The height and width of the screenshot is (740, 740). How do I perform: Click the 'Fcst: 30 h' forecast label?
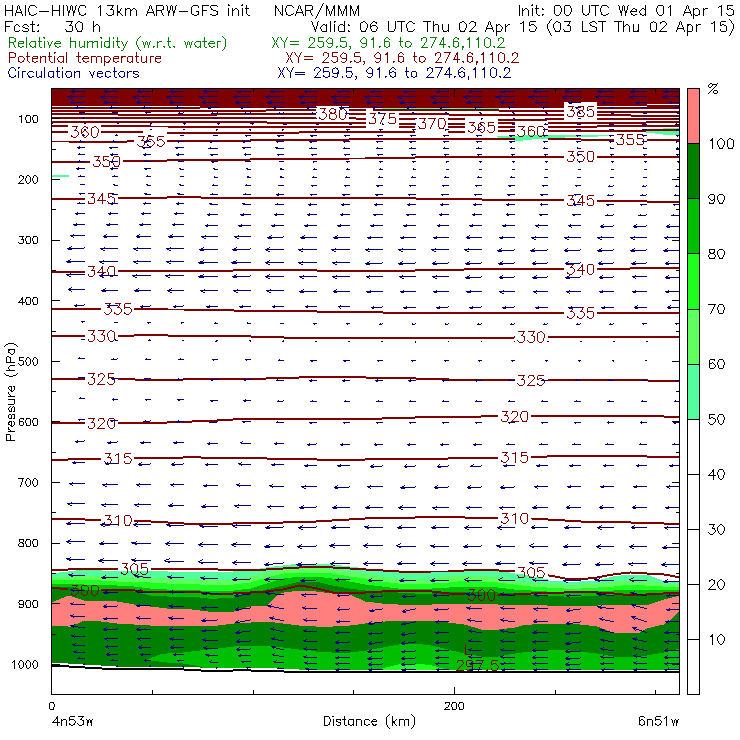[x=52, y=27]
